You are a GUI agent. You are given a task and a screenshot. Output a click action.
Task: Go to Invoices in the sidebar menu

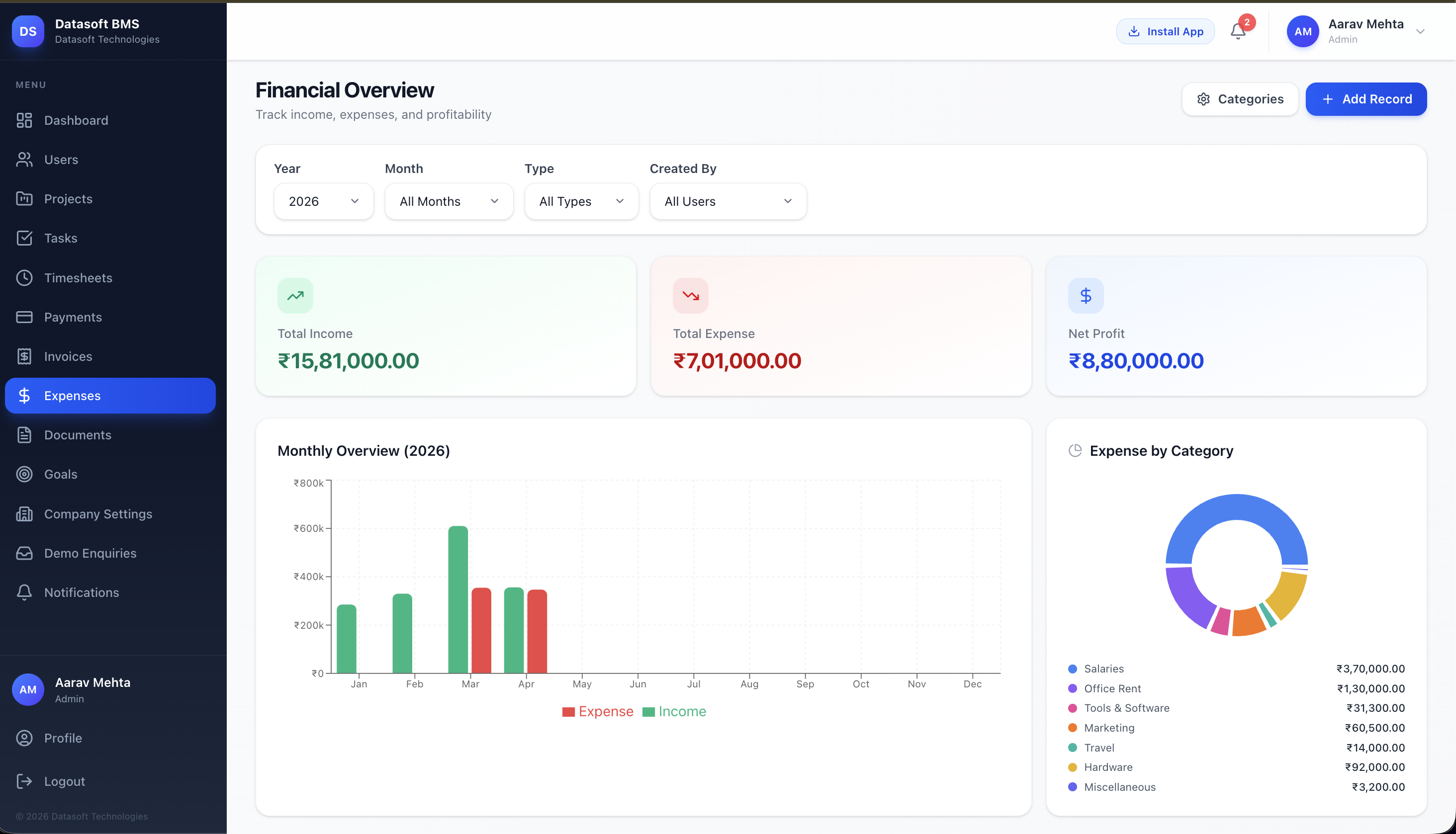coord(68,356)
